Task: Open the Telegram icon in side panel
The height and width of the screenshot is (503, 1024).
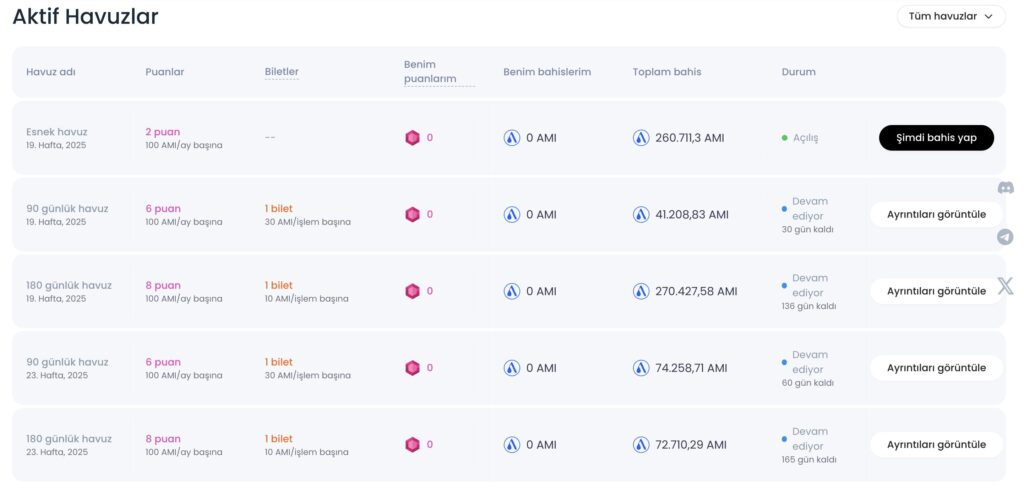Action: pyautogui.click(x=1006, y=236)
